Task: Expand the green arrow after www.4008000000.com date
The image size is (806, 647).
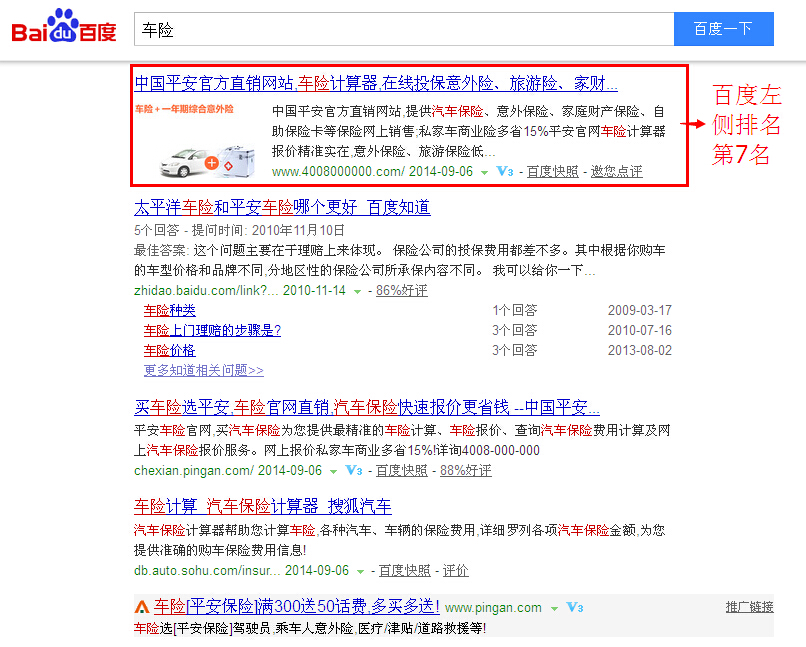Action: point(484,172)
